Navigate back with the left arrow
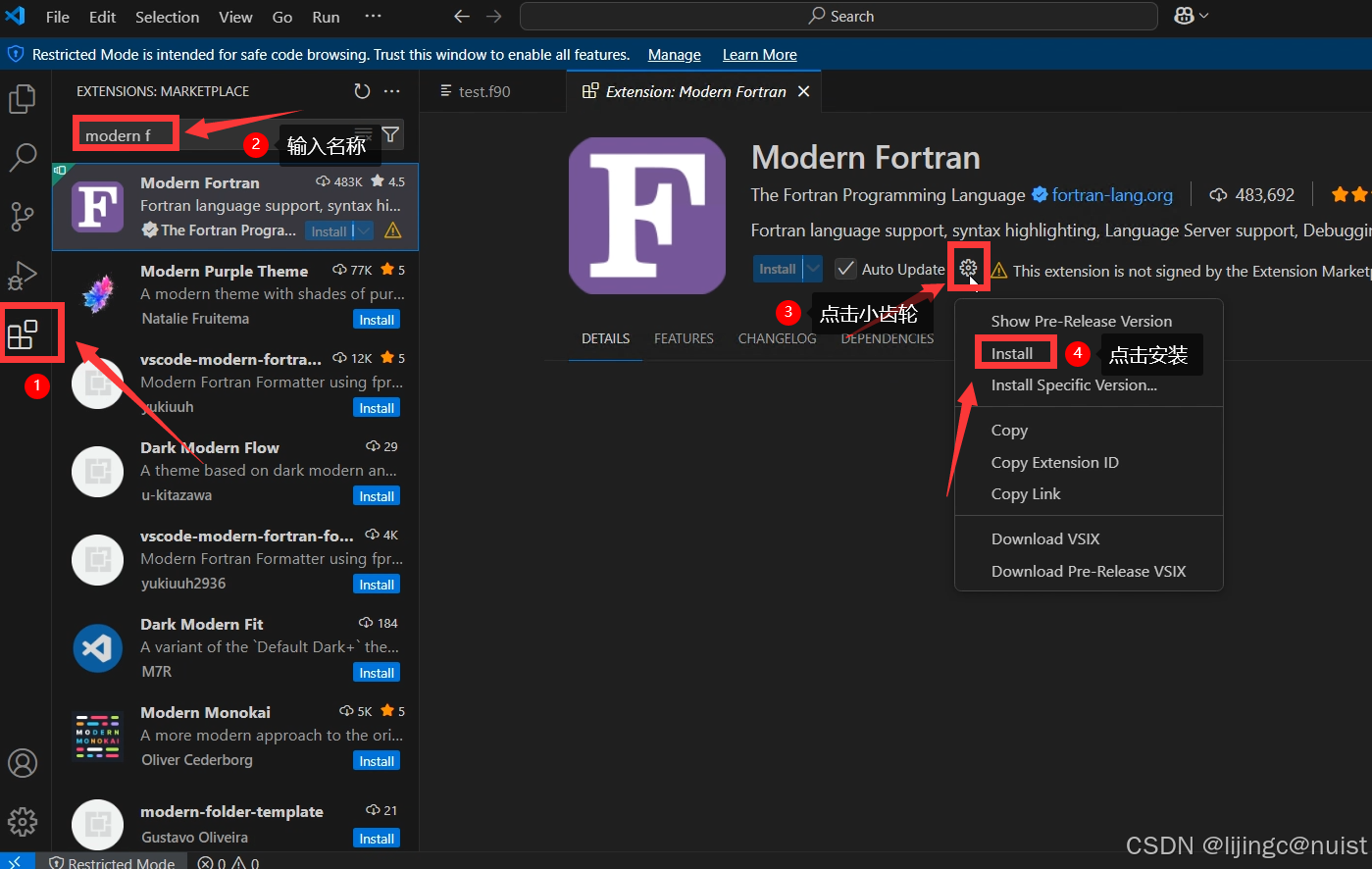This screenshot has width=1372, height=869. click(462, 17)
